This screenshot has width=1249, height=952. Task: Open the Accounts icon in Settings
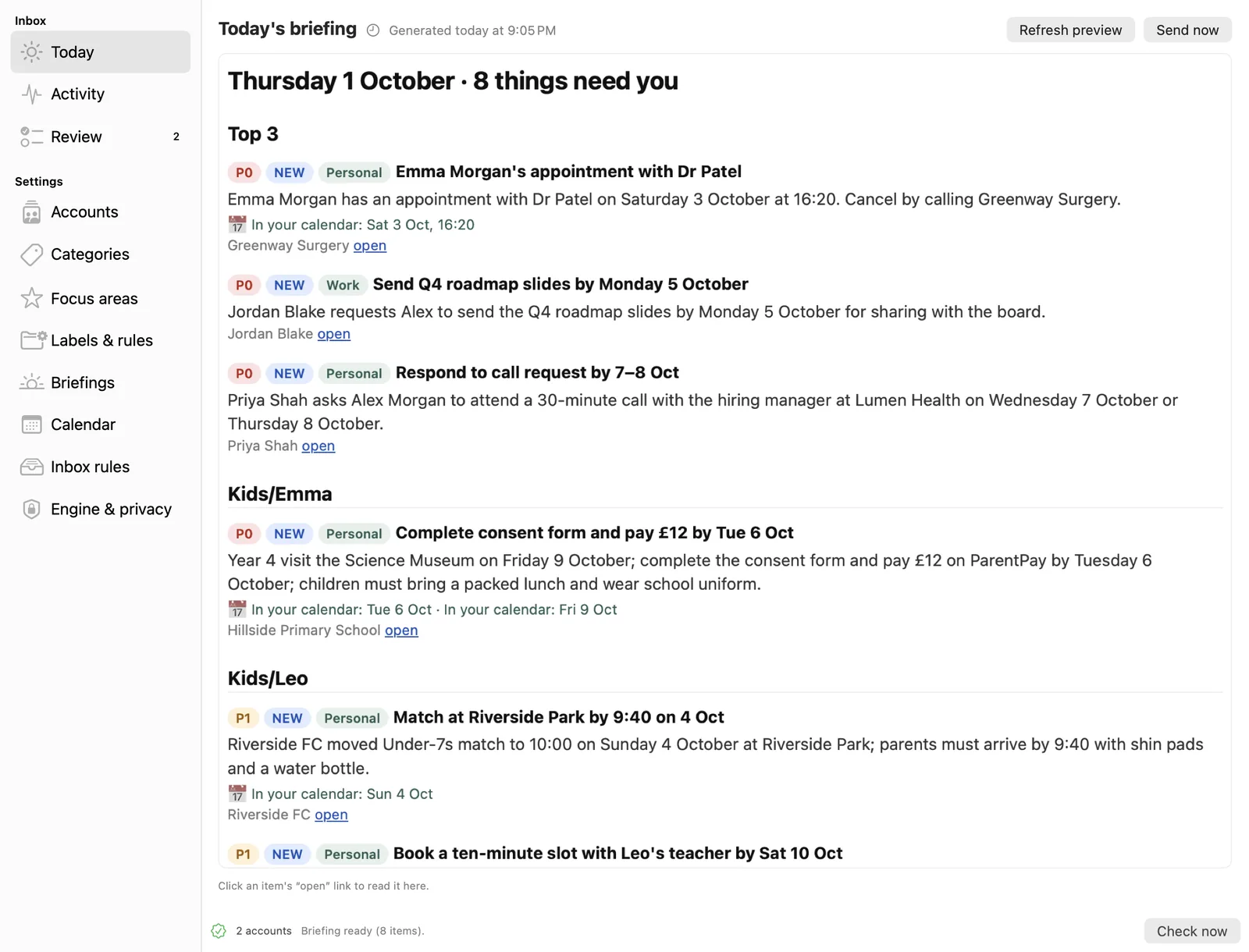(x=31, y=212)
